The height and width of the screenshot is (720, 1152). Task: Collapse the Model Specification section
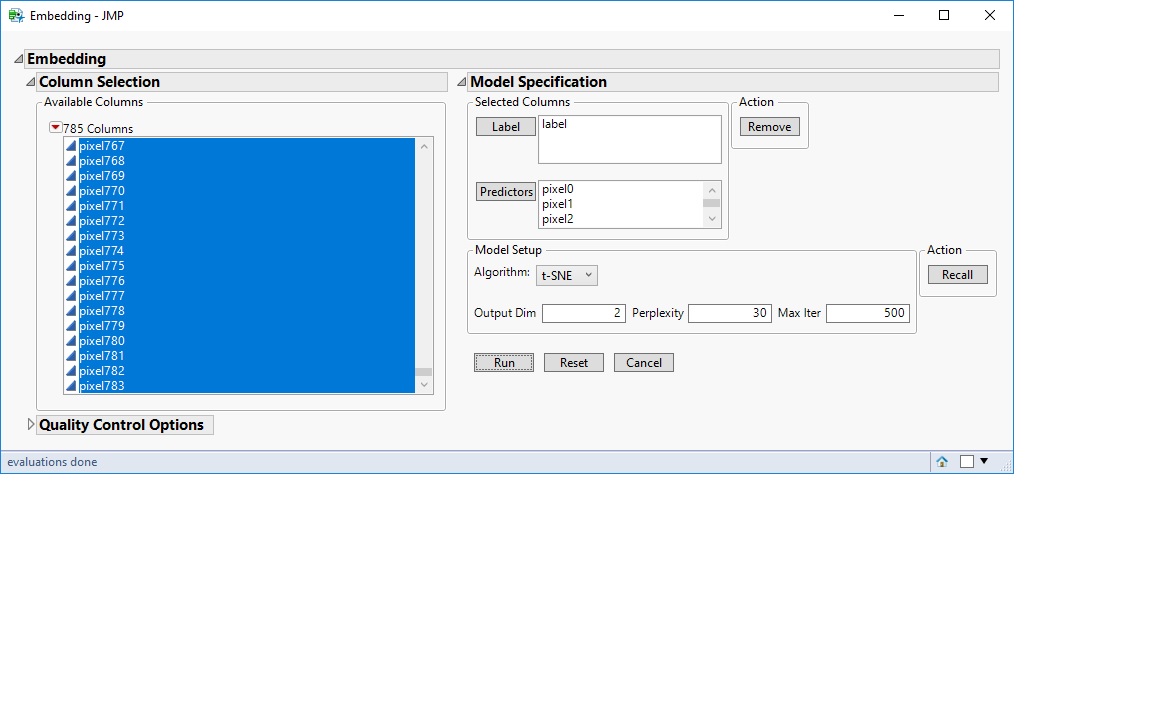pos(460,81)
